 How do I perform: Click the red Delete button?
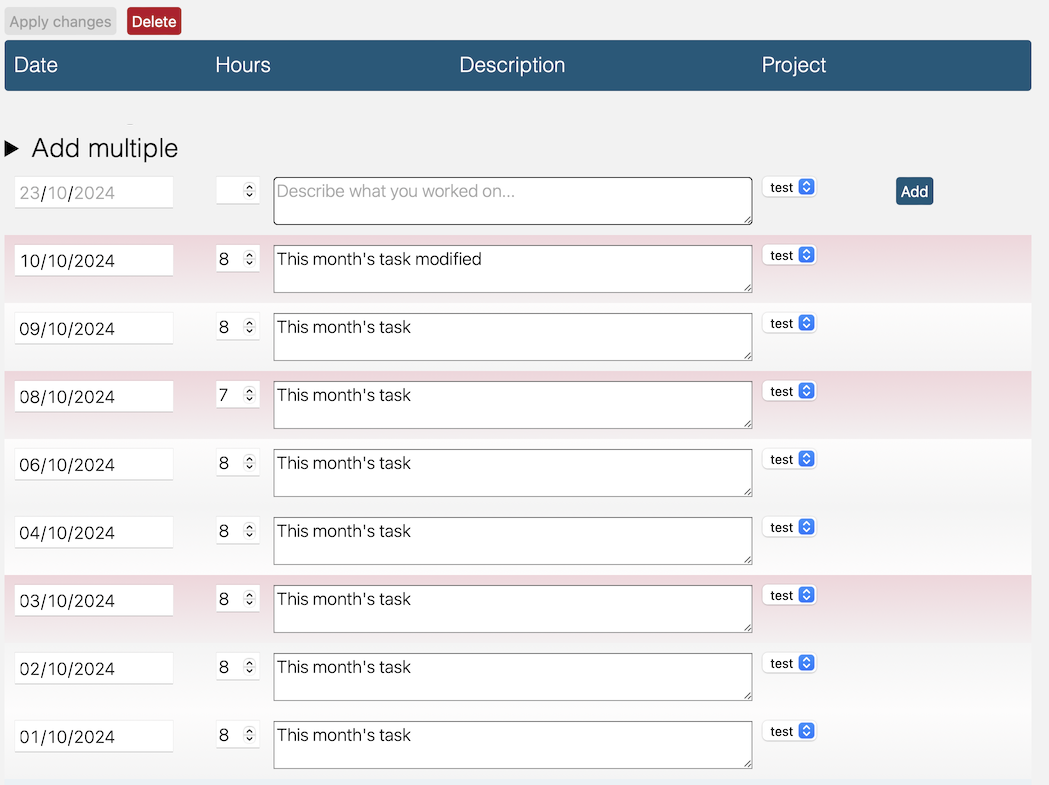(x=154, y=21)
